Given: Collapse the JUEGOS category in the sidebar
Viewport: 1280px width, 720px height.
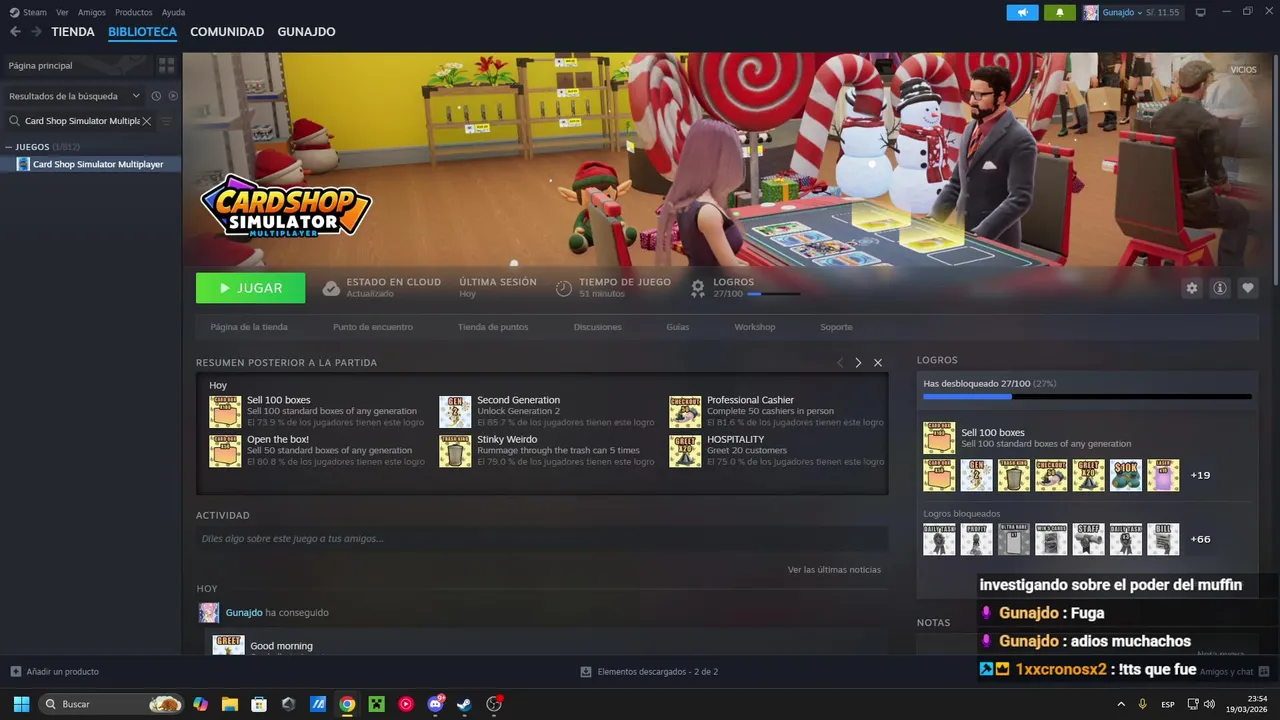Looking at the screenshot, I should 9,147.
